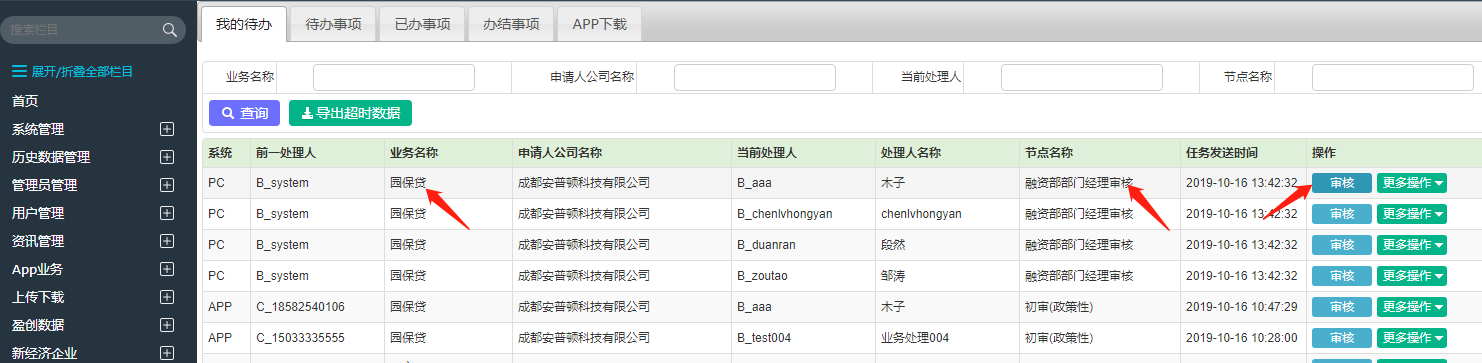
Task: Click the search magnifier icon in sidebar
Action: pyautogui.click(x=169, y=31)
